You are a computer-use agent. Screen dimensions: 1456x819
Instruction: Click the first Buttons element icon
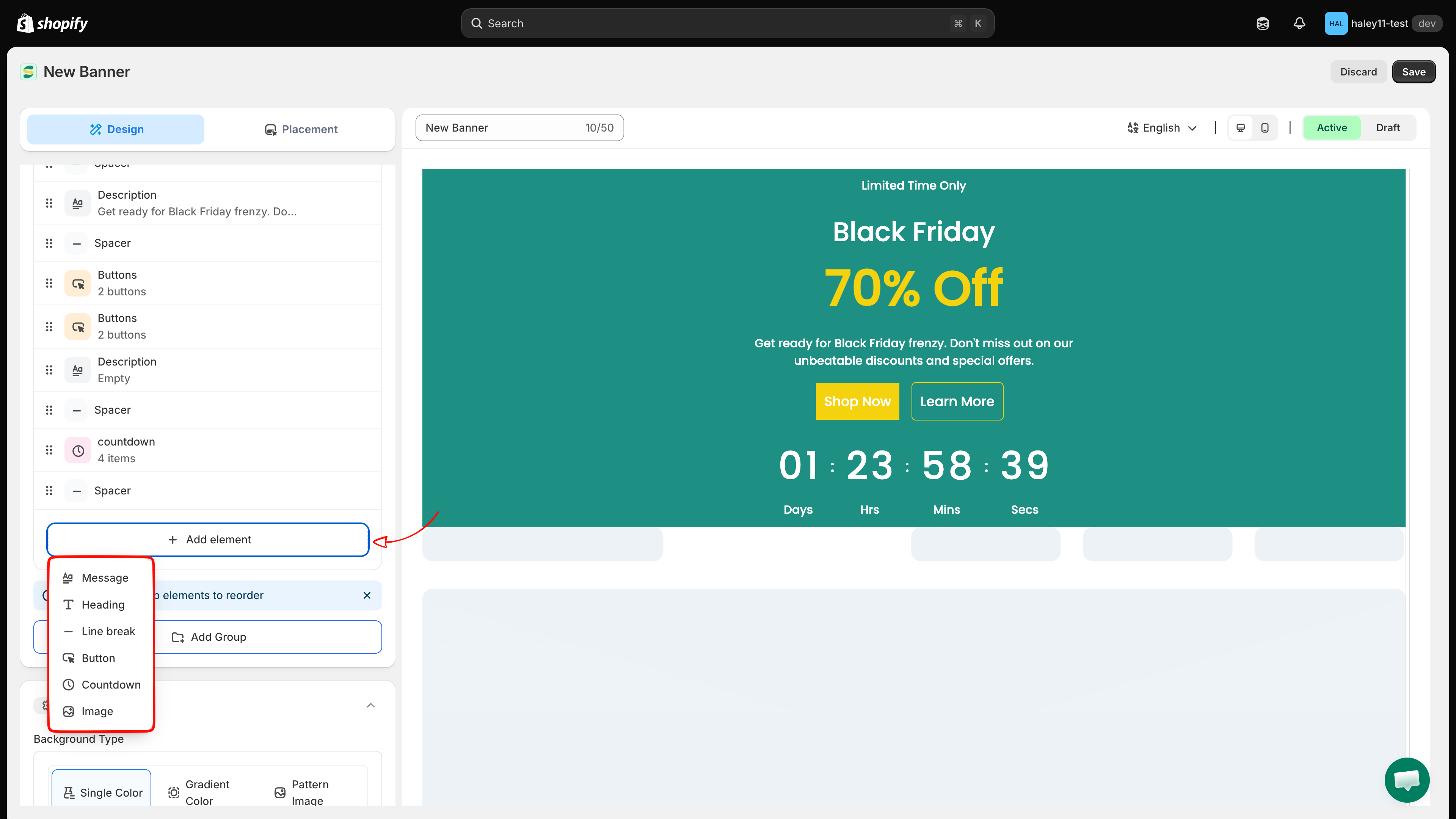77,283
